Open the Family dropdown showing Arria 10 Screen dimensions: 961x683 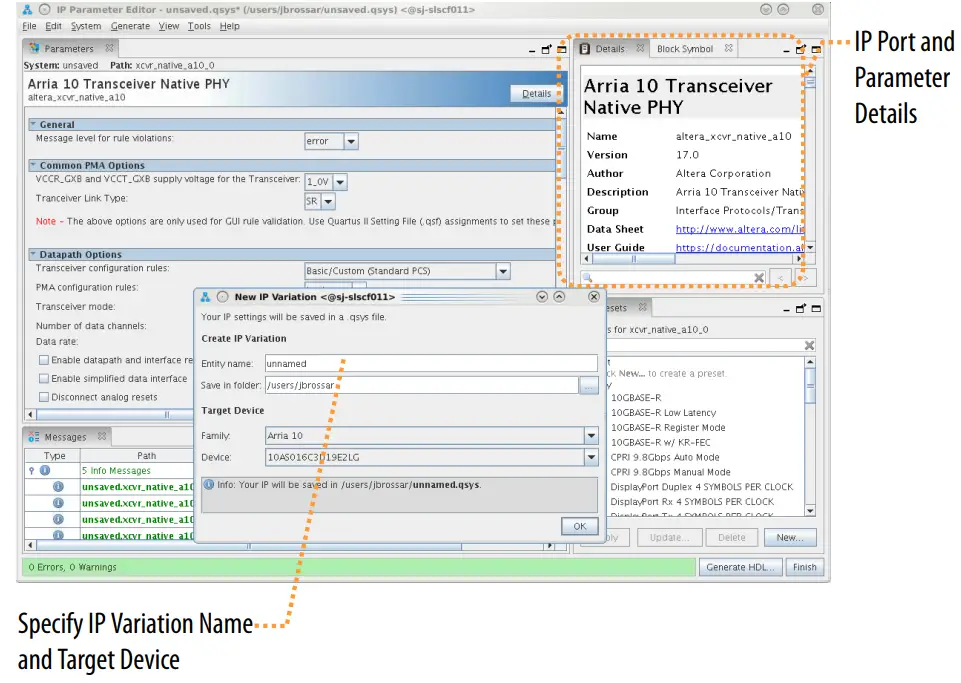tap(590, 435)
